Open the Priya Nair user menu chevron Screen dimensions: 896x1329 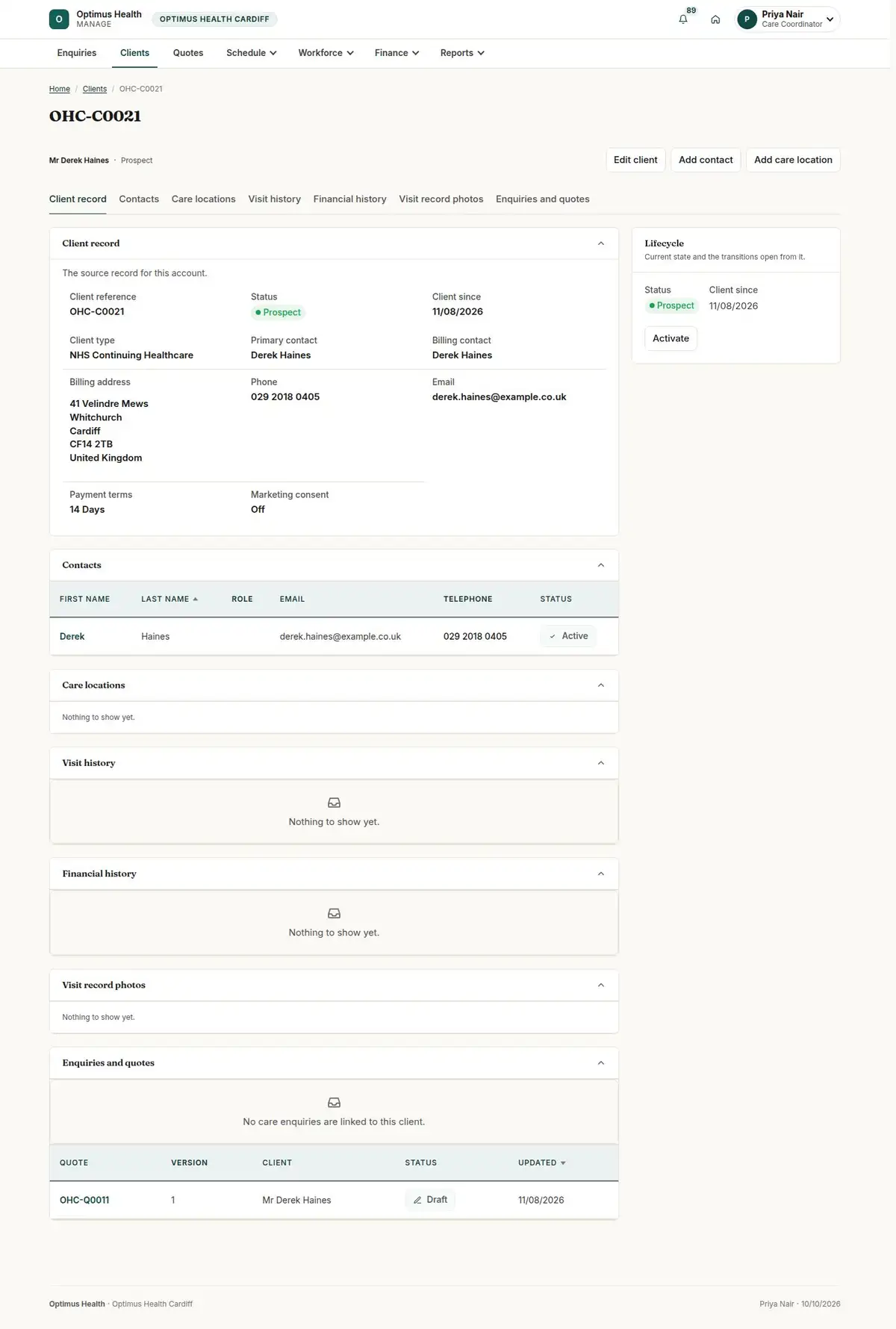(830, 19)
